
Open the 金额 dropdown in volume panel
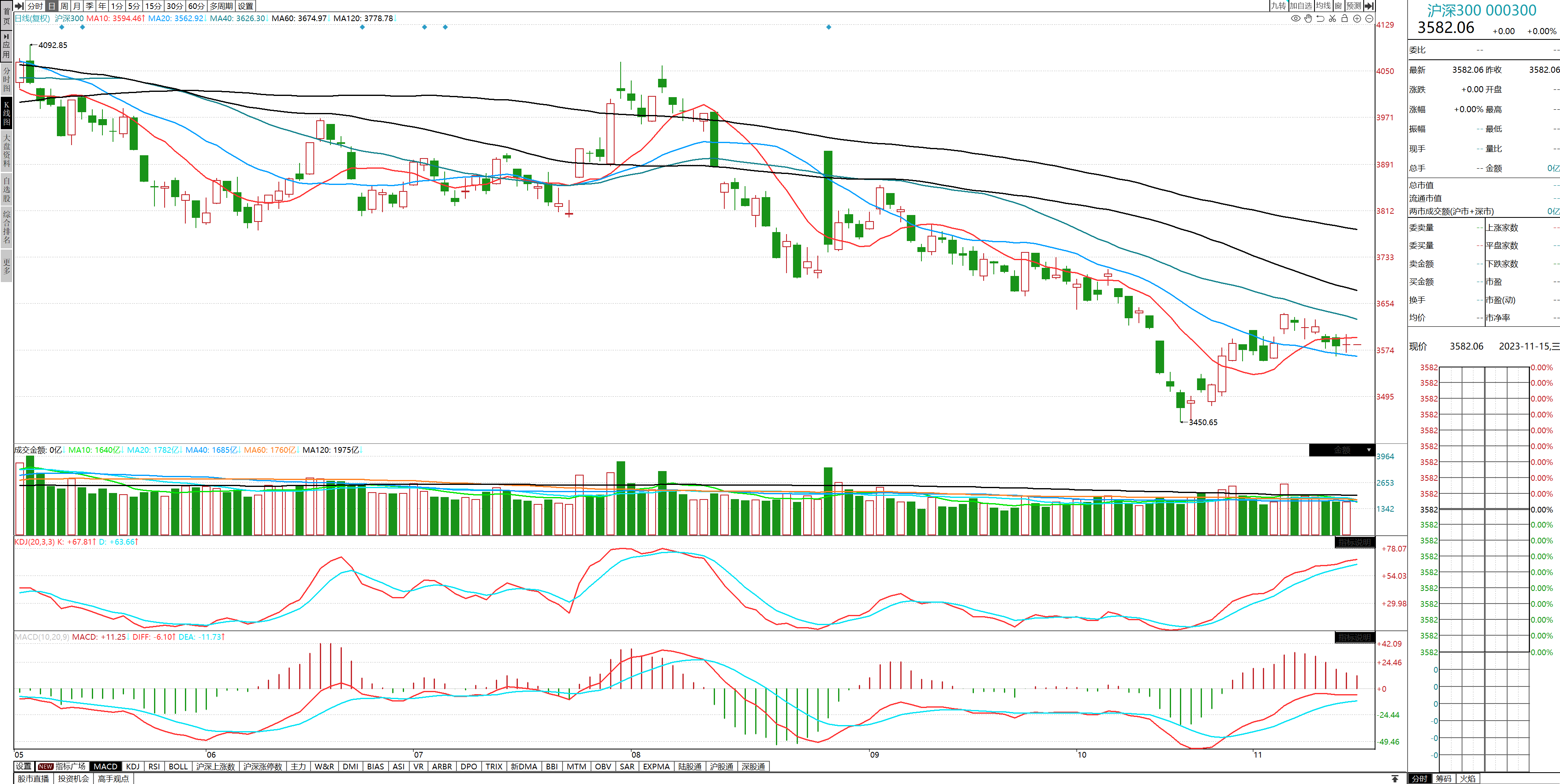pyautogui.click(x=1369, y=450)
